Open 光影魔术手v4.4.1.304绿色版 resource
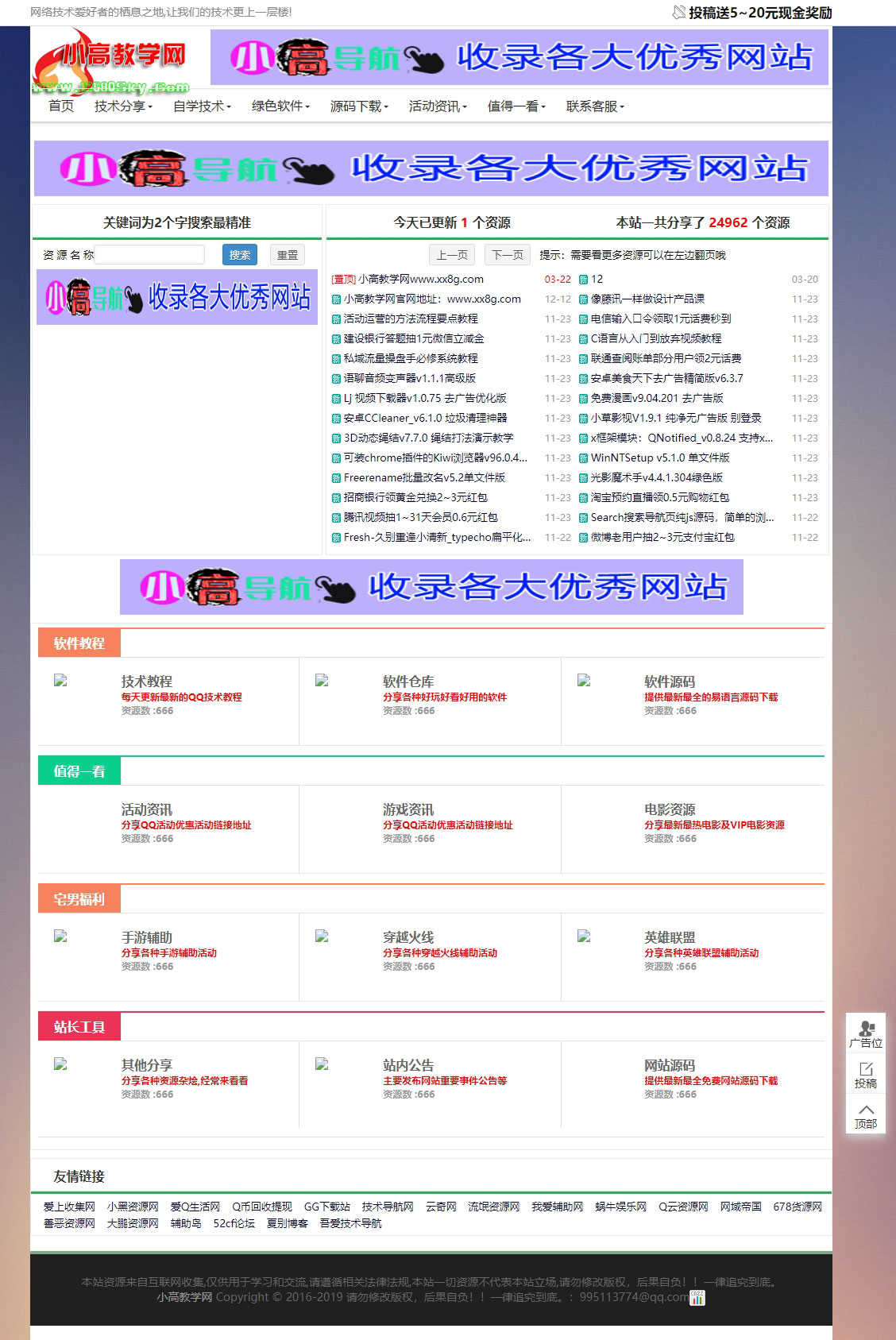The image size is (896, 1340). coord(657,477)
